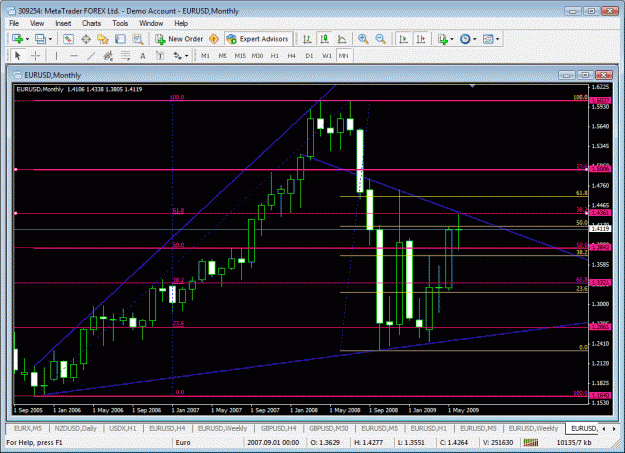Switch to the USDX,H1 chart tab

coord(123,429)
